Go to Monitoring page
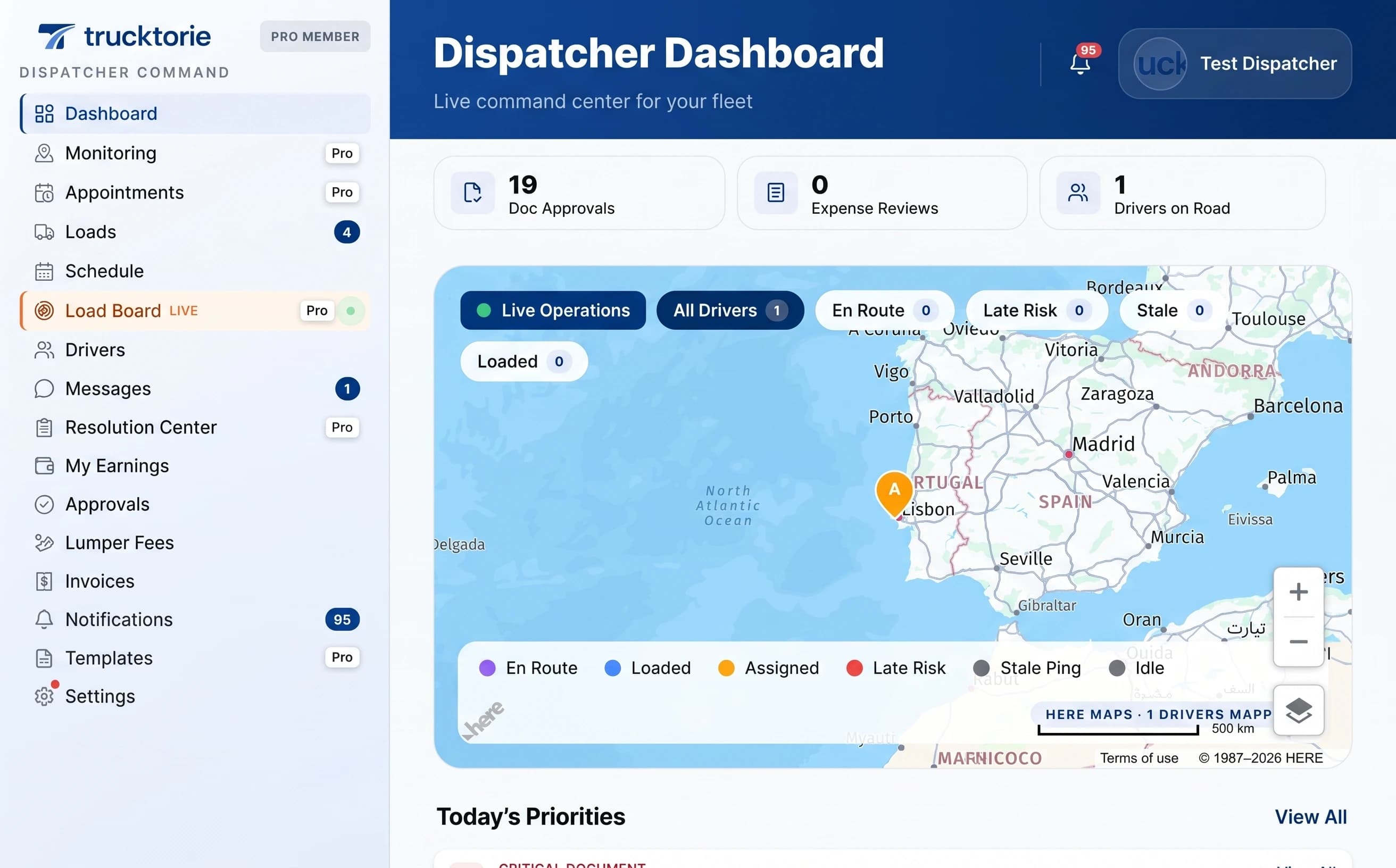 (x=195, y=153)
